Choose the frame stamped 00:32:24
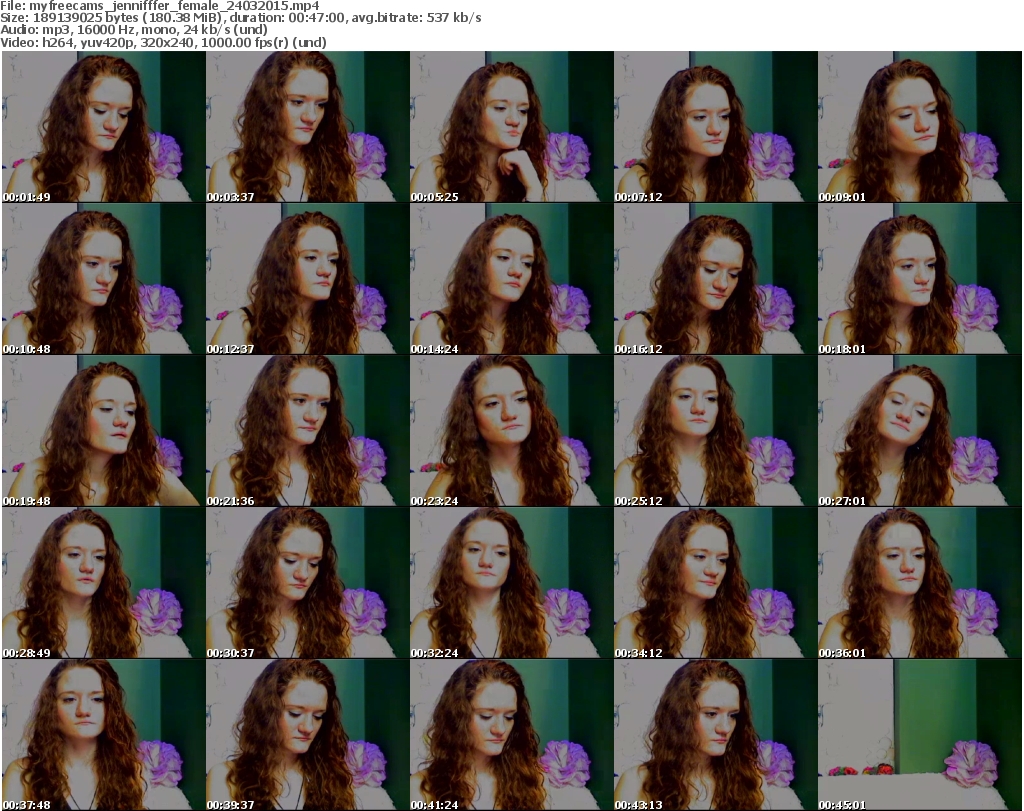The width and height of the screenshot is (1024, 811). 511,583
